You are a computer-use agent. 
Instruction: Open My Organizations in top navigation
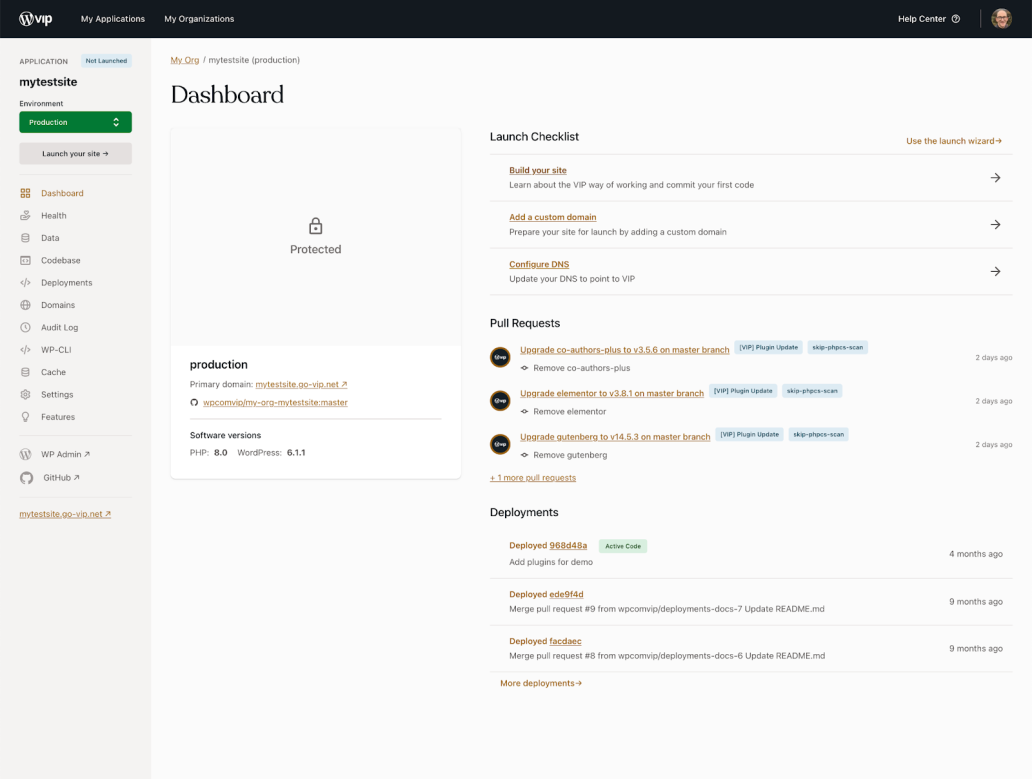pyautogui.click(x=199, y=18)
